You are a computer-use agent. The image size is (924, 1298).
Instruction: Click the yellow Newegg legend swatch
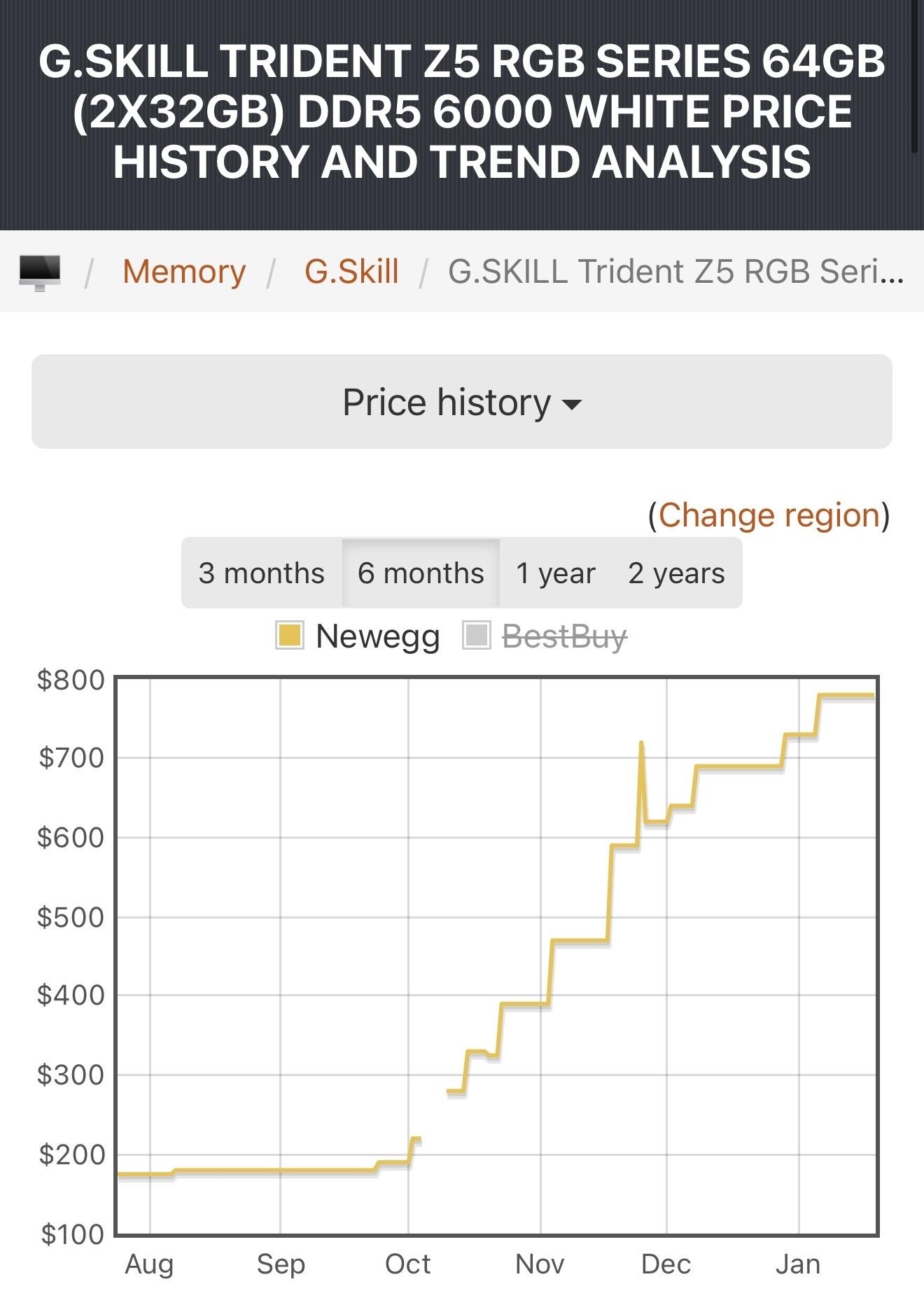(x=289, y=636)
